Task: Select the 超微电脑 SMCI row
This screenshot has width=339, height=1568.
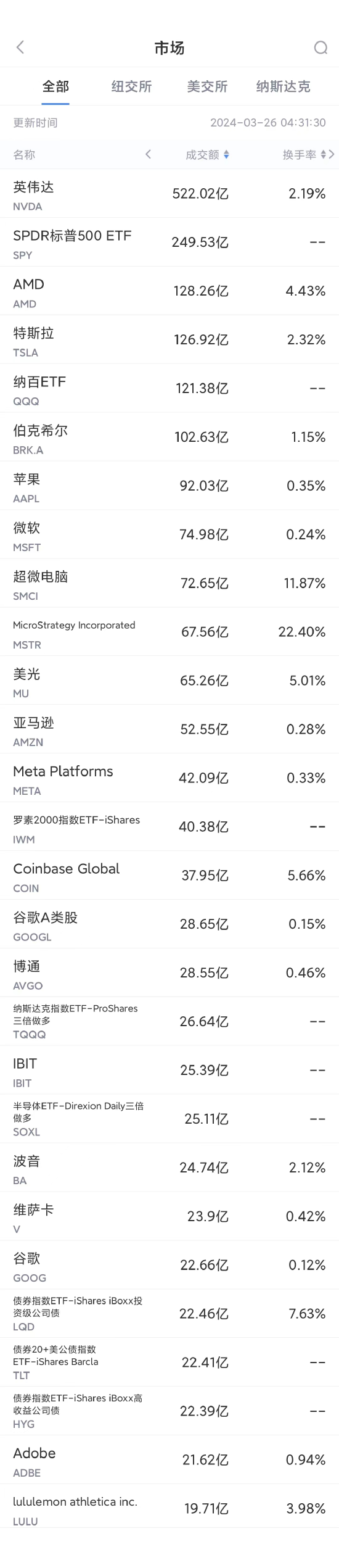Action: point(169,584)
